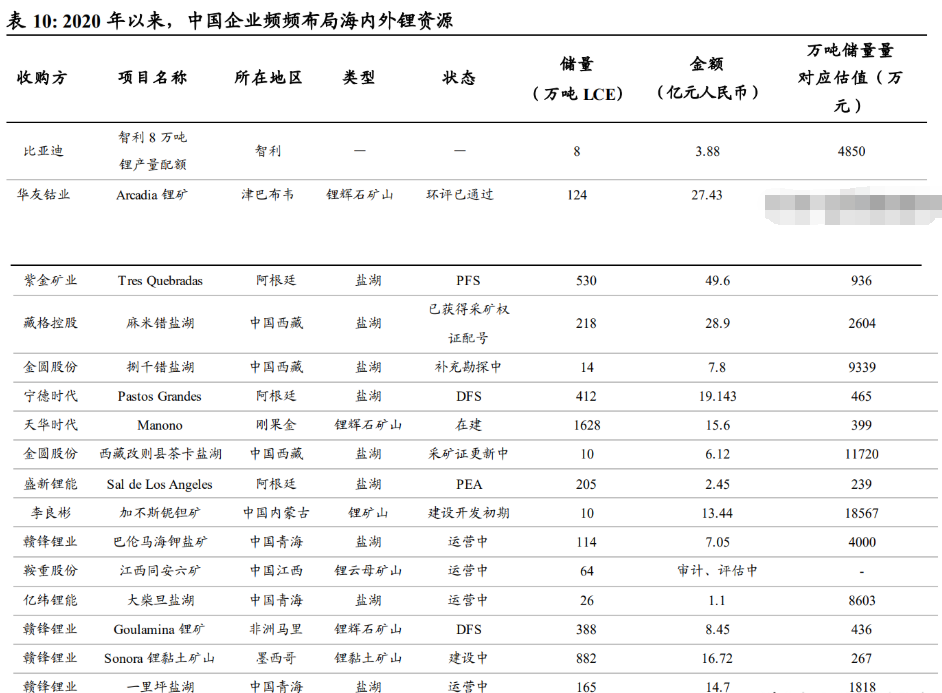Select 'Pastos Grandes' project name

pyautogui.click(x=159, y=396)
